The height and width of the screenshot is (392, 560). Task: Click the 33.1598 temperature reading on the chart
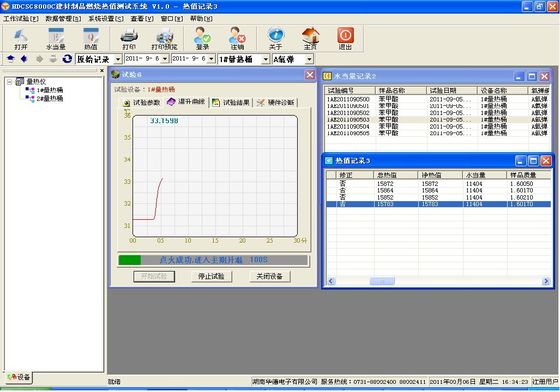pyautogui.click(x=164, y=121)
